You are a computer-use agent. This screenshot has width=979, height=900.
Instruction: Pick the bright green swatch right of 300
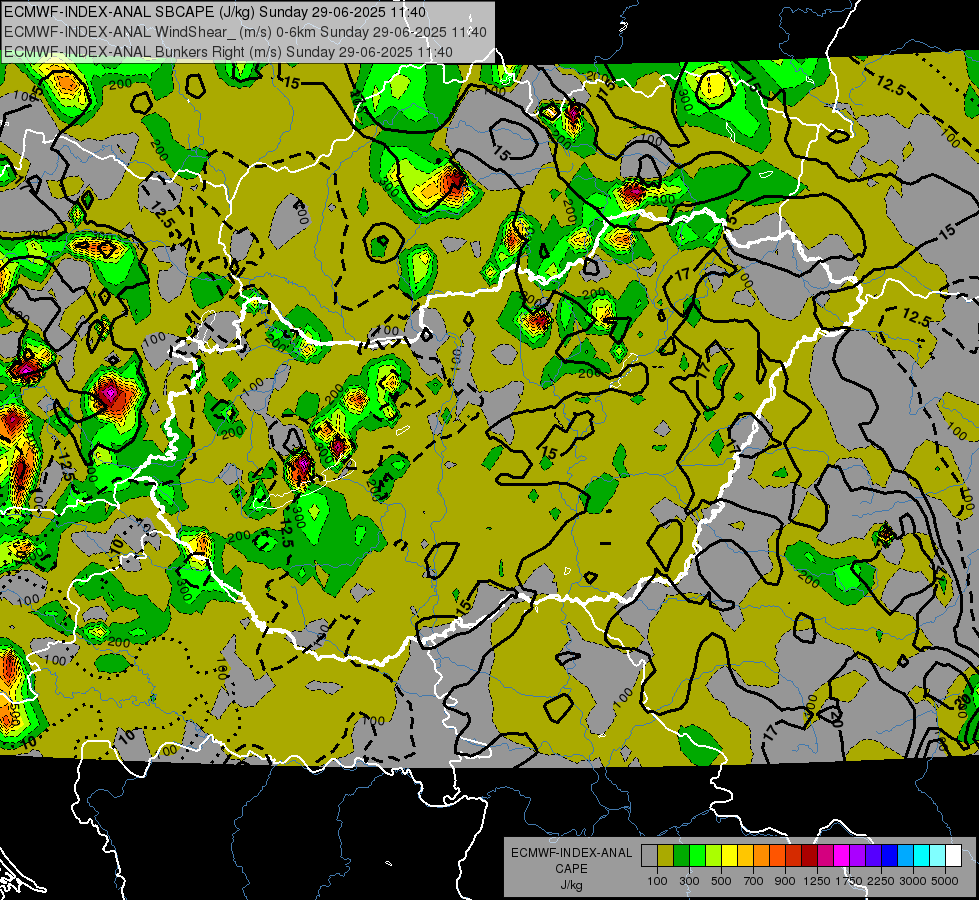[697, 856]
